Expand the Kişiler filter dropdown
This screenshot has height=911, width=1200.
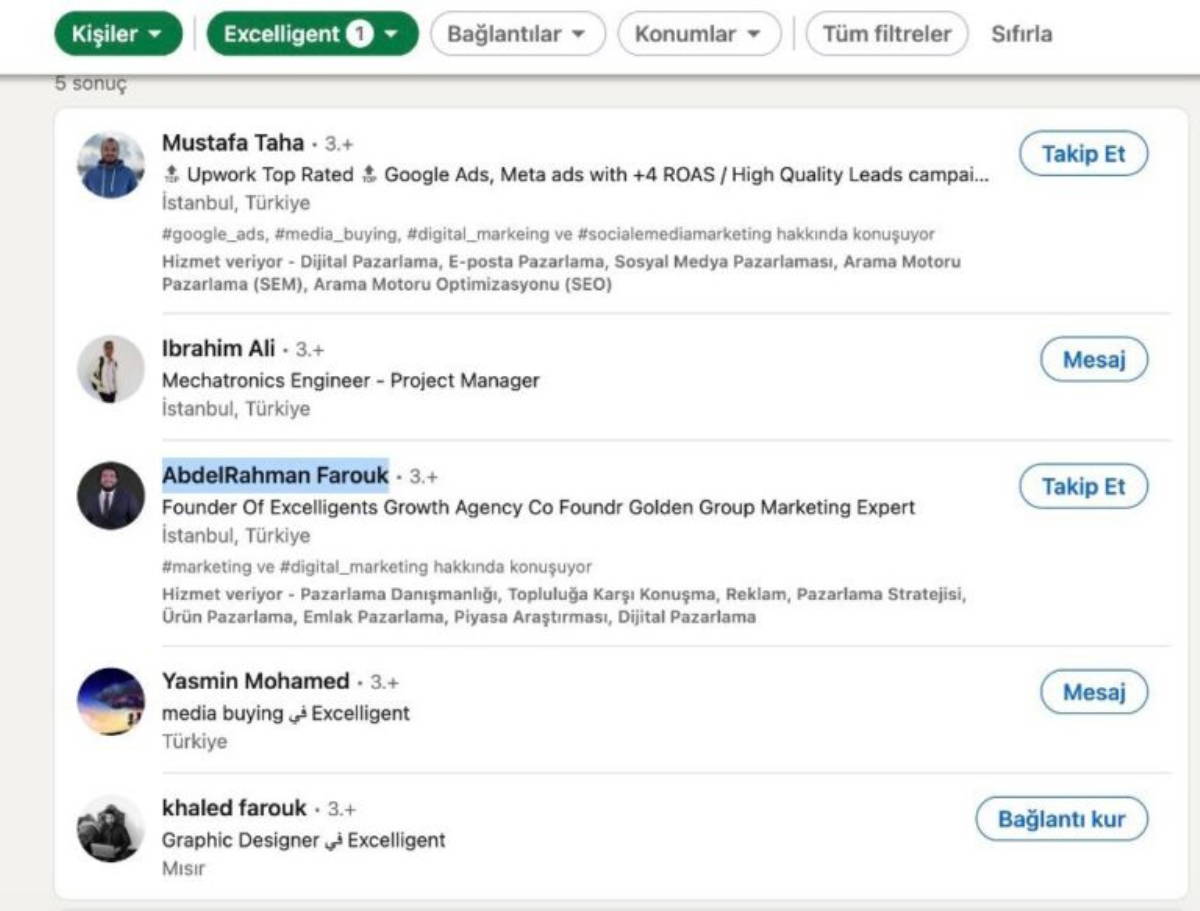[118, 34]
